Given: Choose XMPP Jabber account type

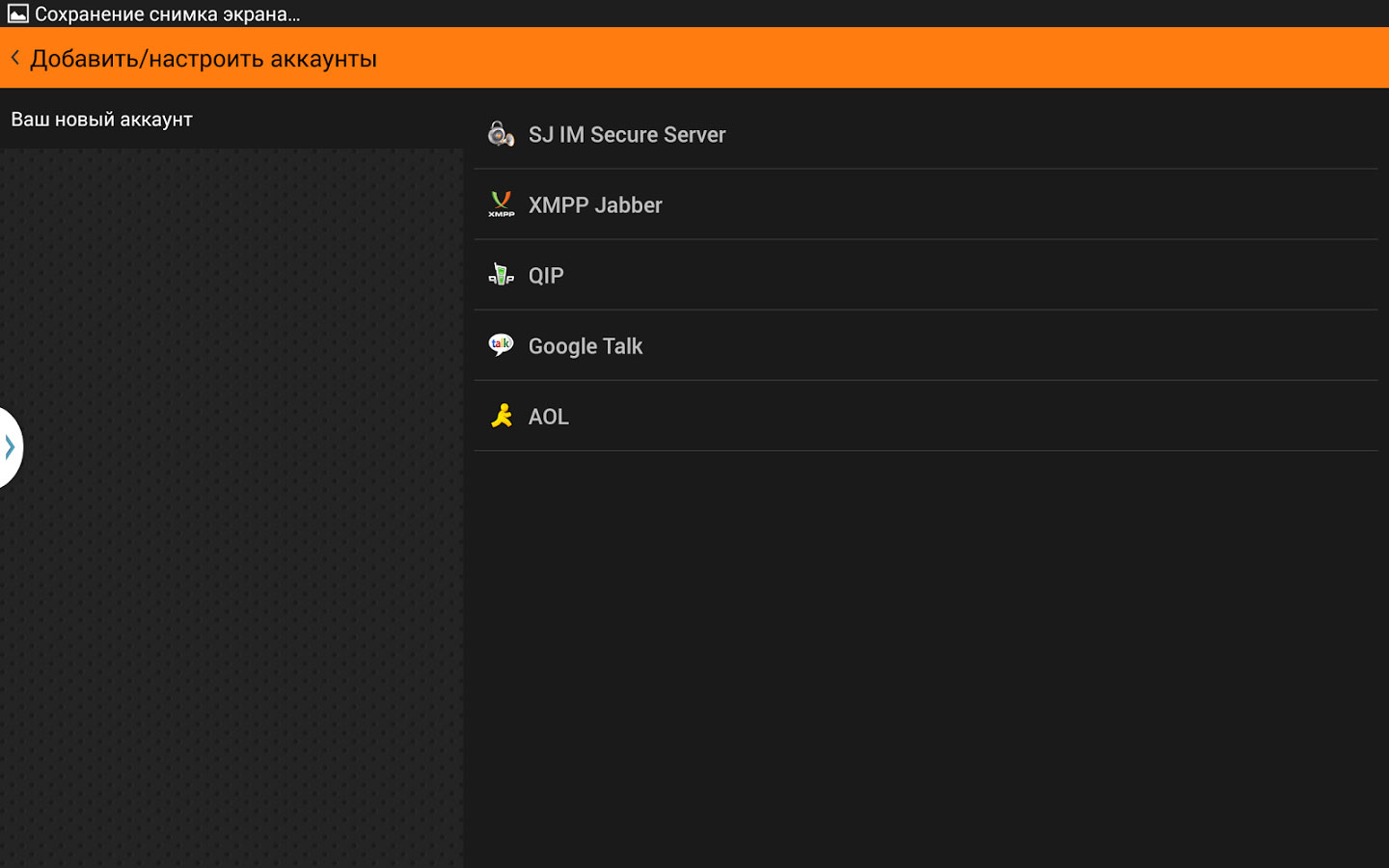Looking at the screenshot, I should [926, 204].
